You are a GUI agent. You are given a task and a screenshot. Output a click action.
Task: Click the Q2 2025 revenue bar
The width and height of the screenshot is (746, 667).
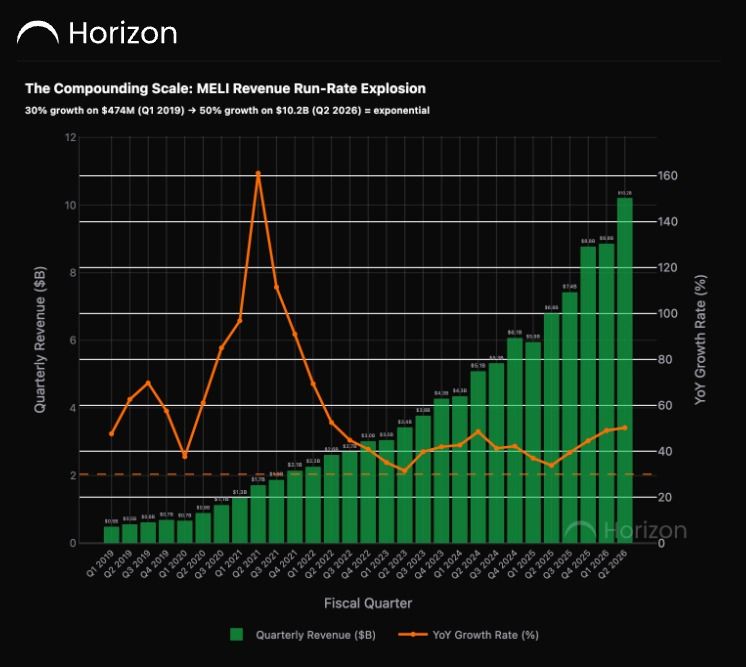pos(551,428)
